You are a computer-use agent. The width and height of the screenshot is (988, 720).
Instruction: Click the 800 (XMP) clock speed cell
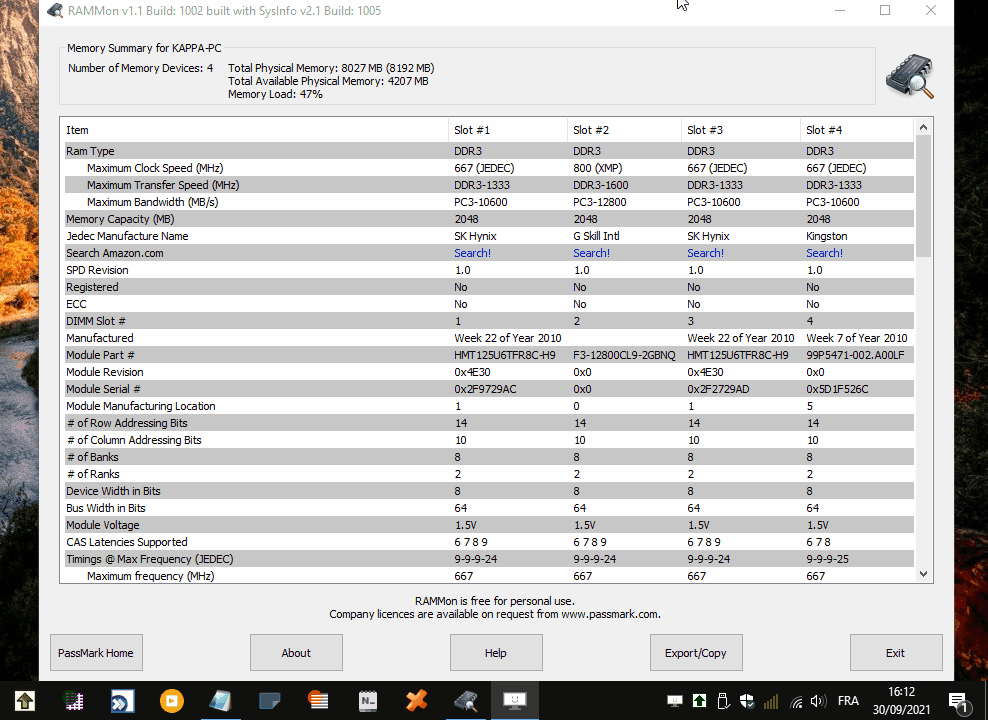coord(597,168)
